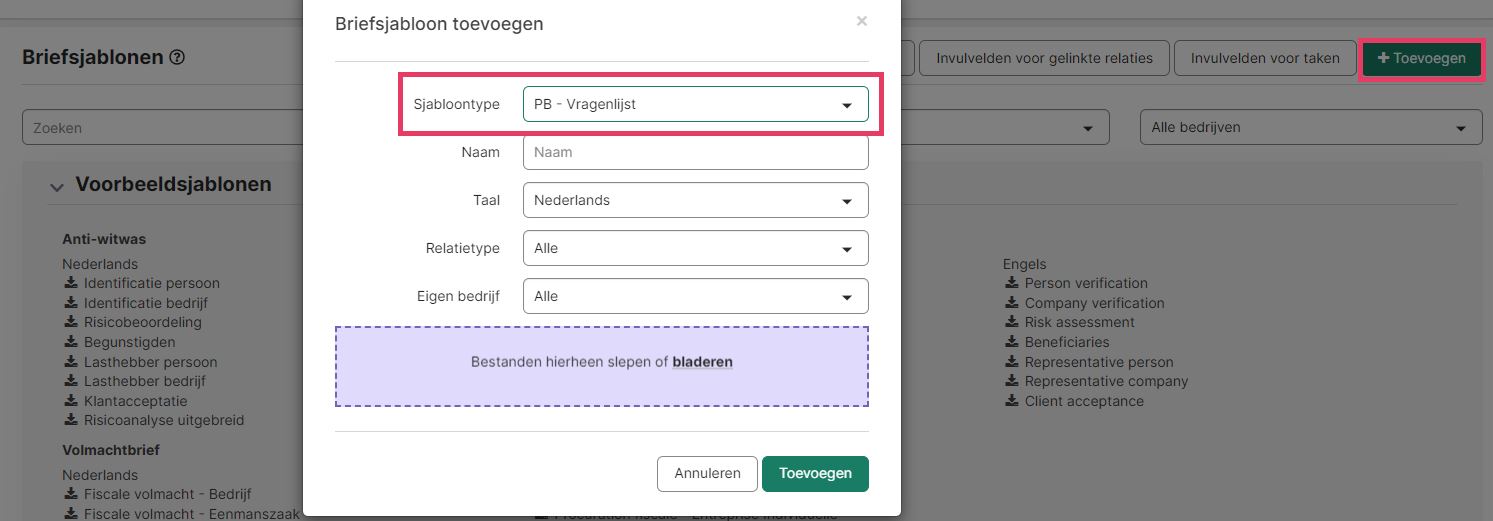Screen dimensions: 1493x521
Task: Open Invulvelden voor gelinkte relaties
Action: [x=1044, y=58]
